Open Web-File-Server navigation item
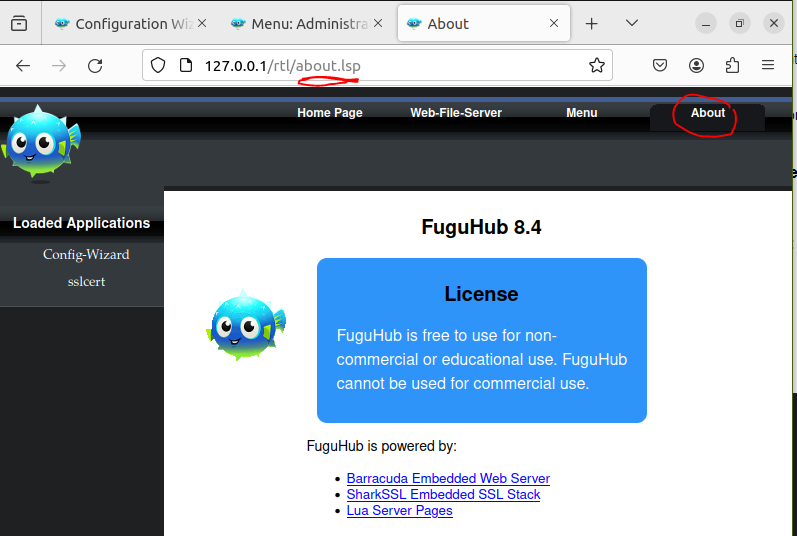Image resolution: width=797 pixels, height=536 pixels. (456, 113)
